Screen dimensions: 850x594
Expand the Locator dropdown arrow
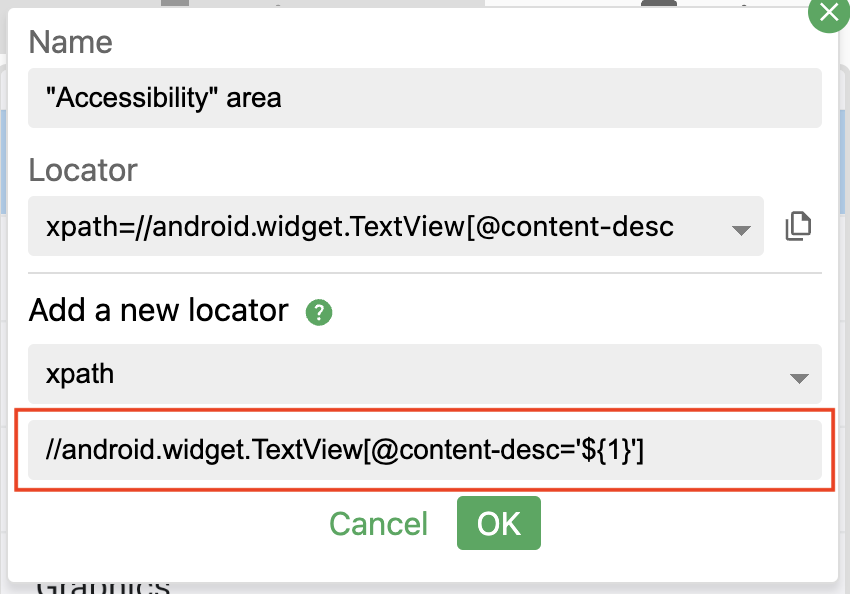coord(740,230)
